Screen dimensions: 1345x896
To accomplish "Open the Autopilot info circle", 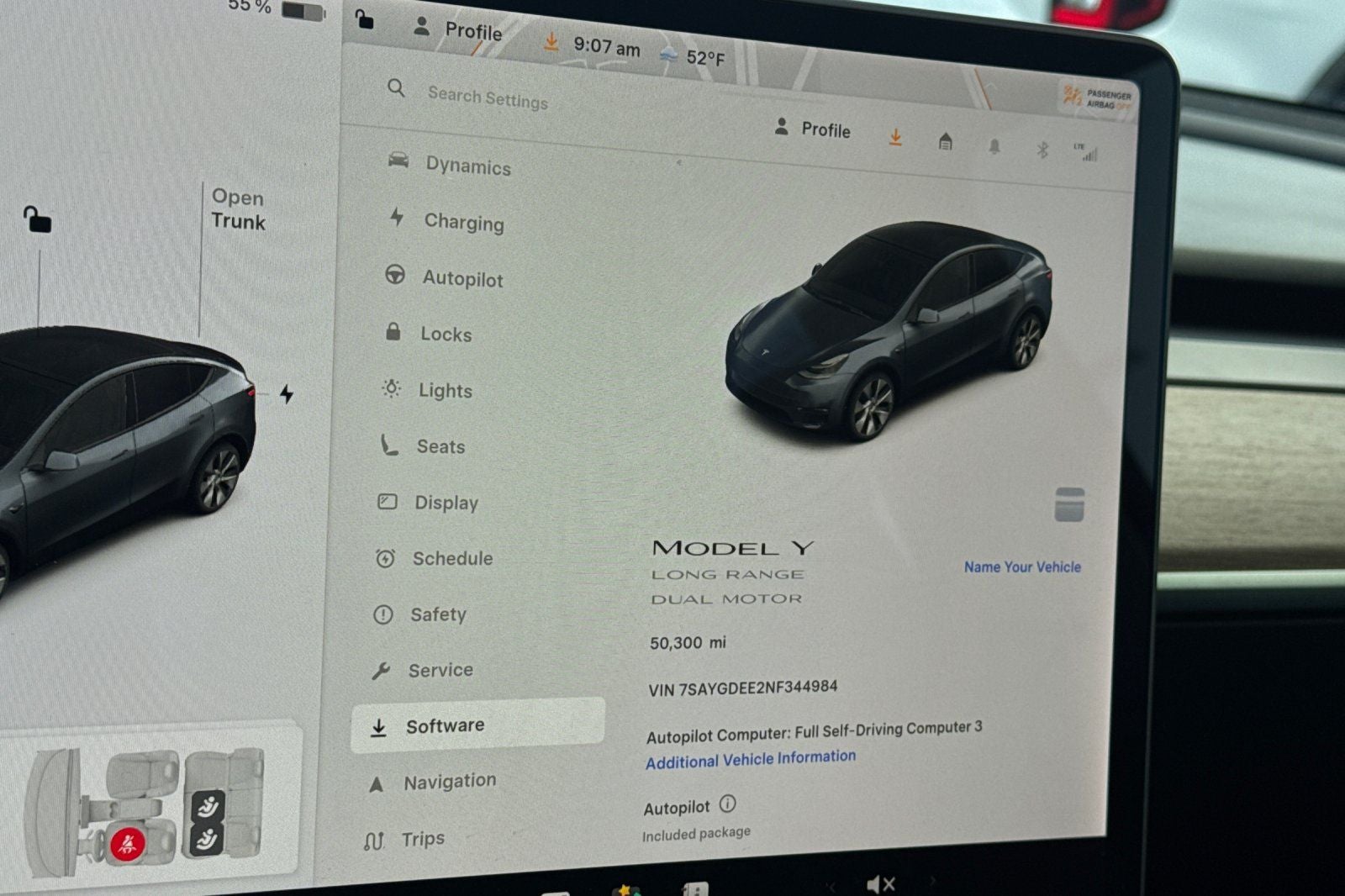I will pyautogui.click(x=726, y=804).
